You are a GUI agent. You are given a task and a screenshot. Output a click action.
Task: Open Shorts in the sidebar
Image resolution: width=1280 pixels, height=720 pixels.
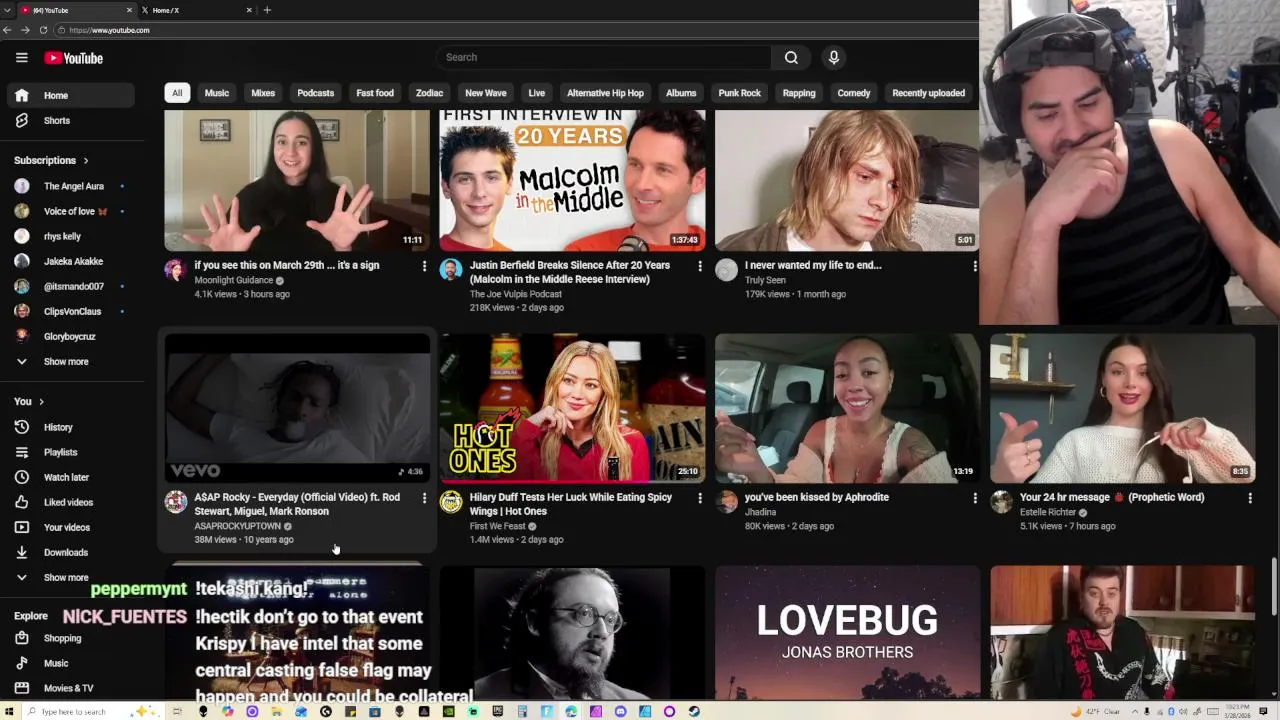70,120
